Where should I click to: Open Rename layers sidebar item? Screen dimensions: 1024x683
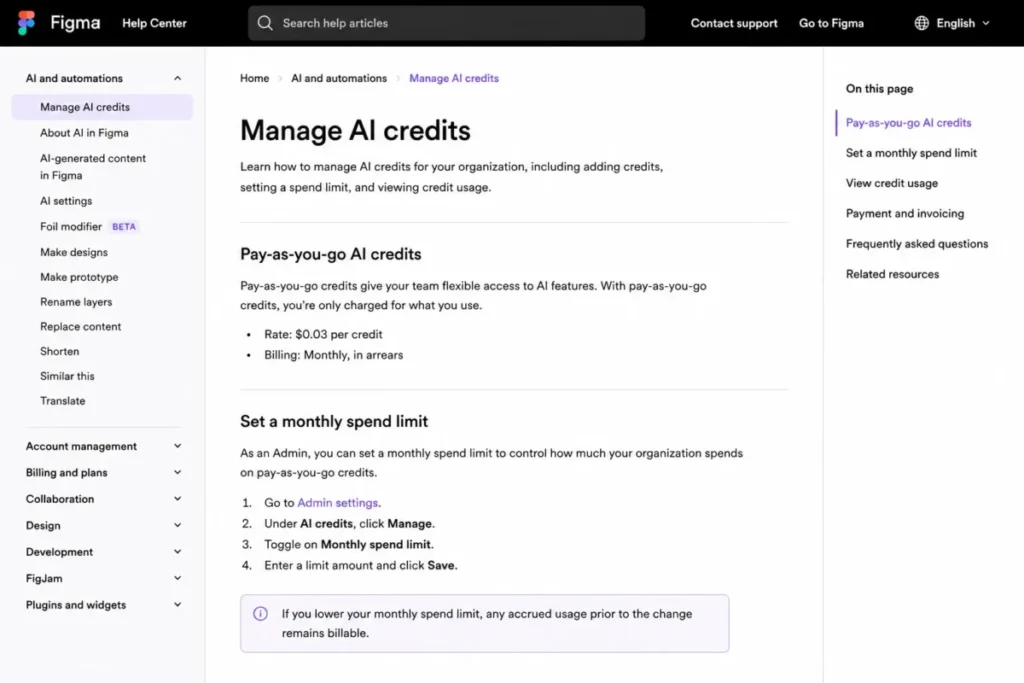76,302
